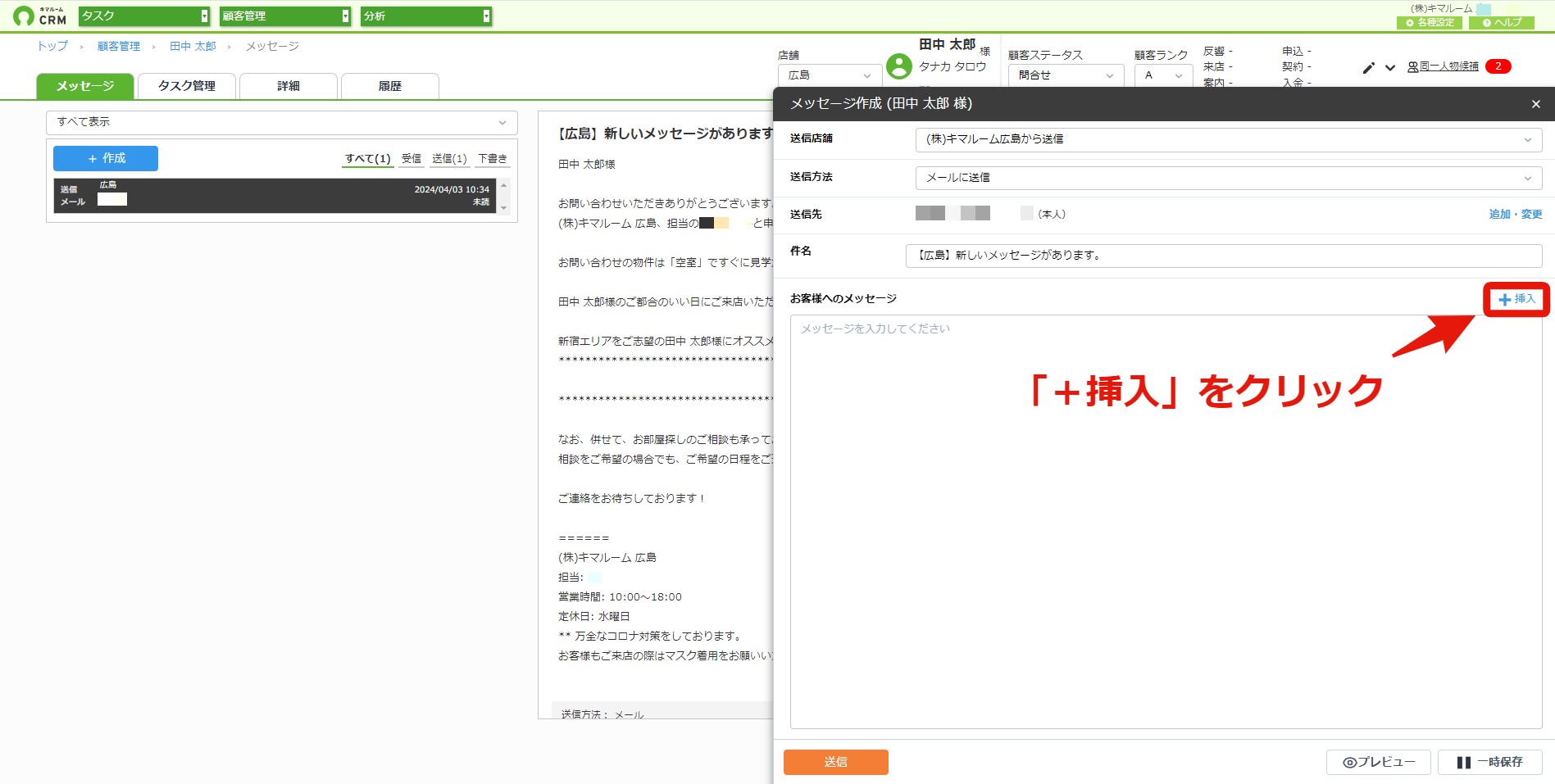Image resolution: width=1555 pixels, height=784 pixels.
Task: Open the 顧客ステータス 問合せ dropdown
Action: point(1066,75)
